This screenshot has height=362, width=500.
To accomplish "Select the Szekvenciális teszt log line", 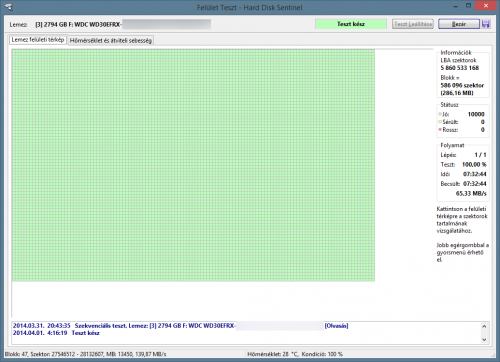I will point(181,326).
